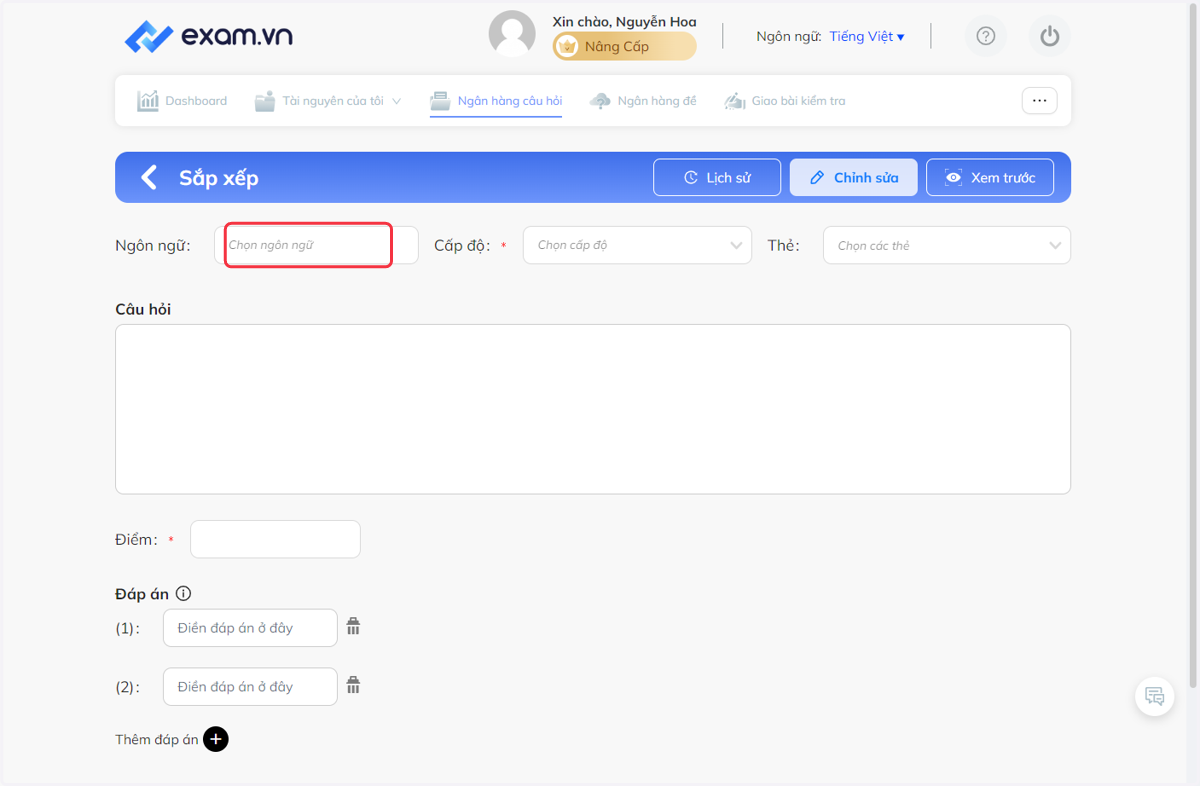Go to the Dashboard tab

coord(182,101)
